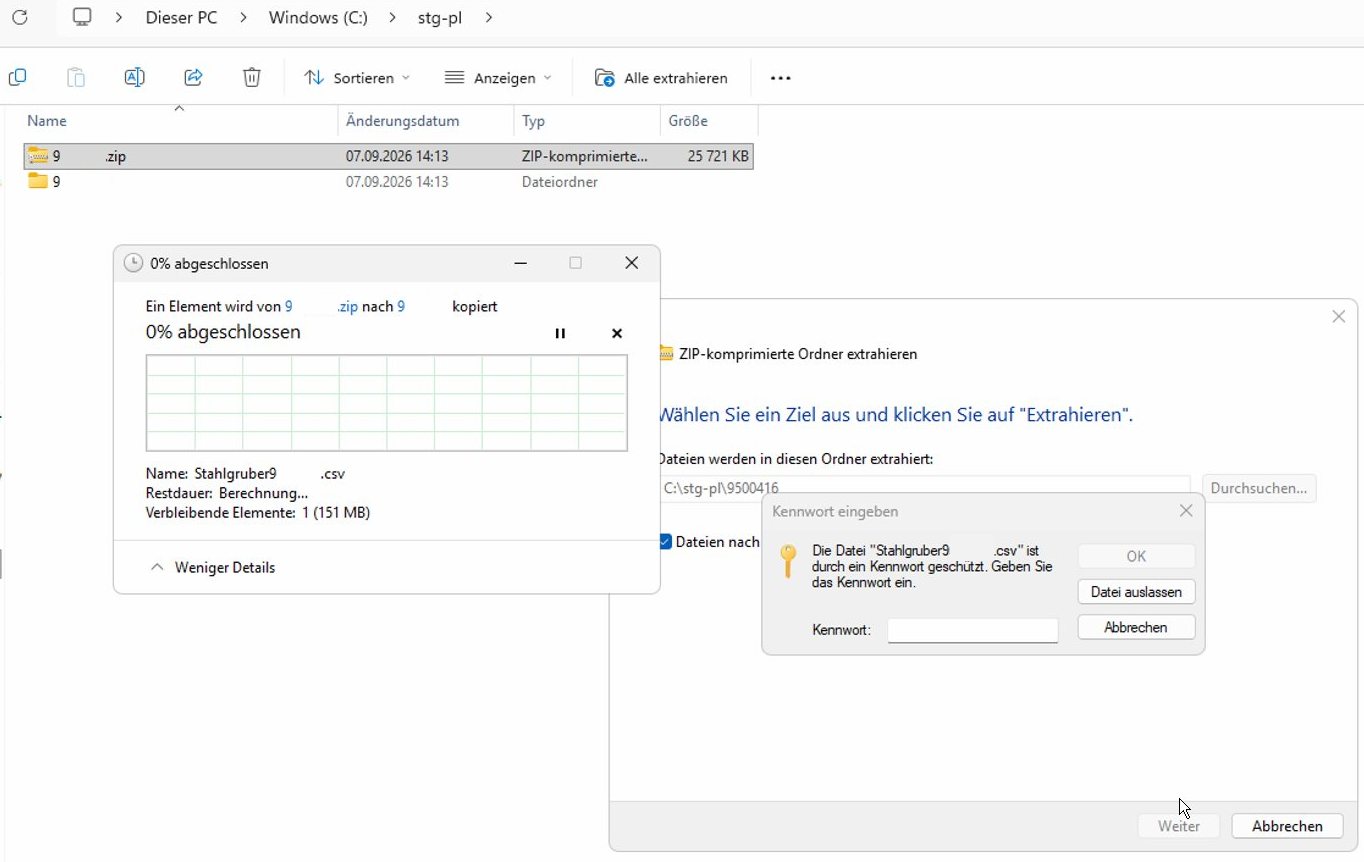Image resolution: width=1364 pixels, height=862 pixels.
Task: Click the Copy icon in the toolbar
Action: 17,77
